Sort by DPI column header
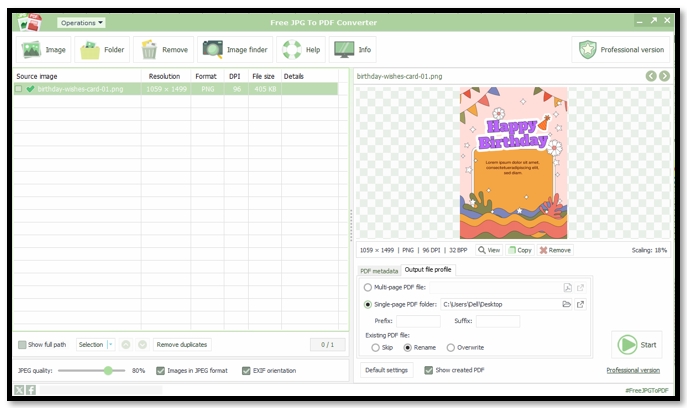The width and height of the screenshot is (687, 408). (236, 76)
